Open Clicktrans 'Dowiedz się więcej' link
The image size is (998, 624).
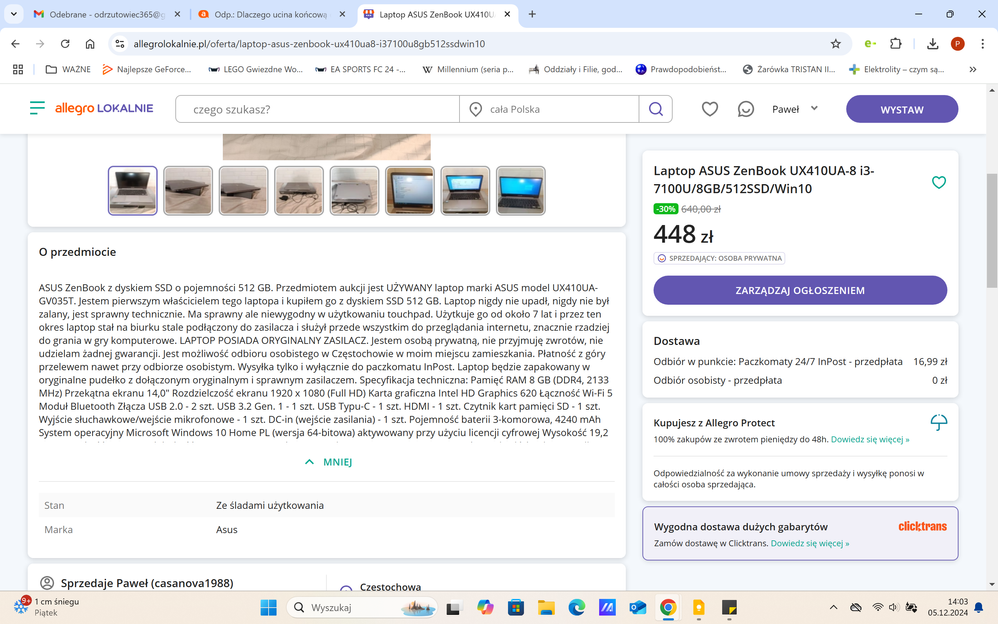810,543
